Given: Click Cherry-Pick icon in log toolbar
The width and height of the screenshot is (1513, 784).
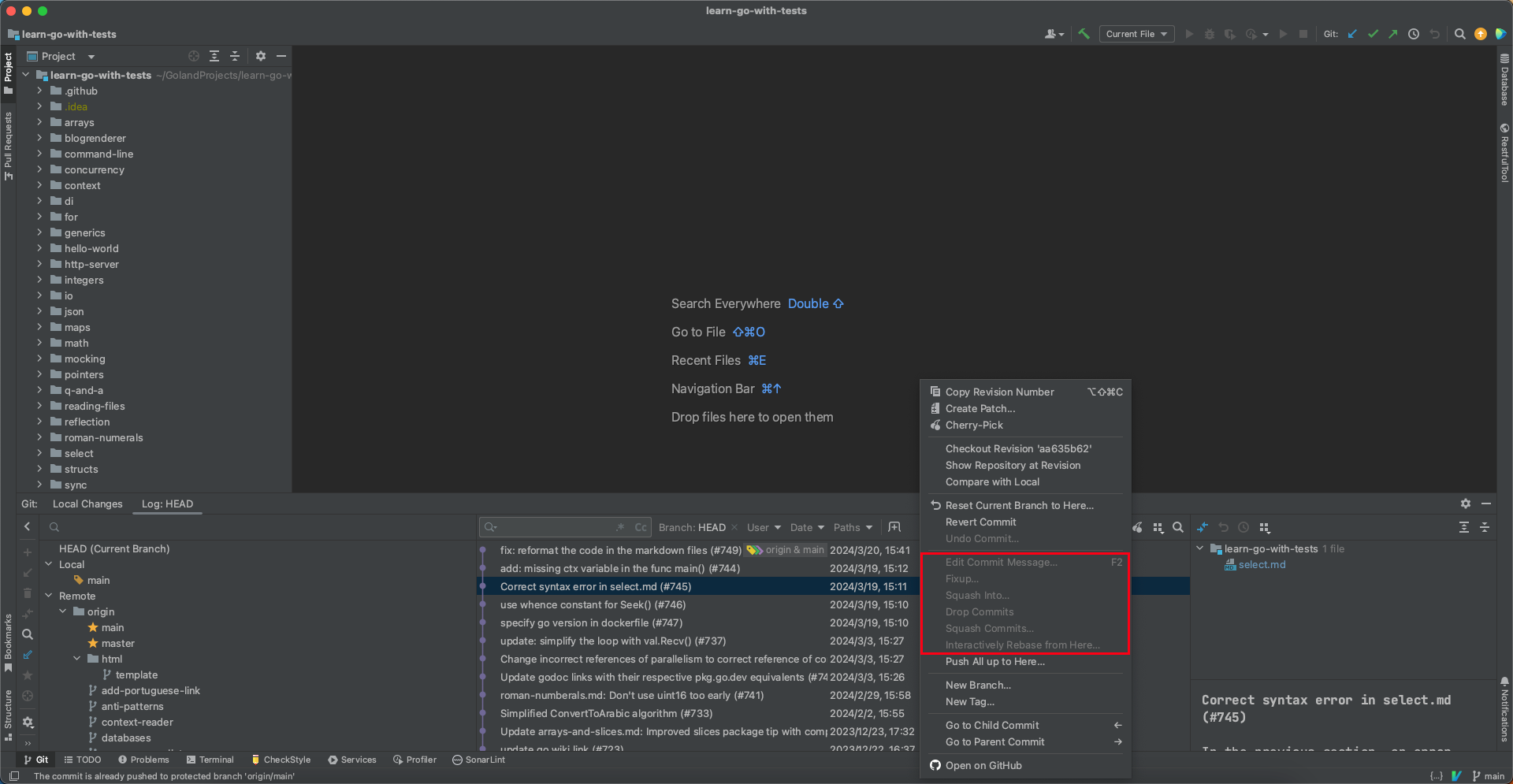Looking at the screenshot, I should pos(1137,527).
